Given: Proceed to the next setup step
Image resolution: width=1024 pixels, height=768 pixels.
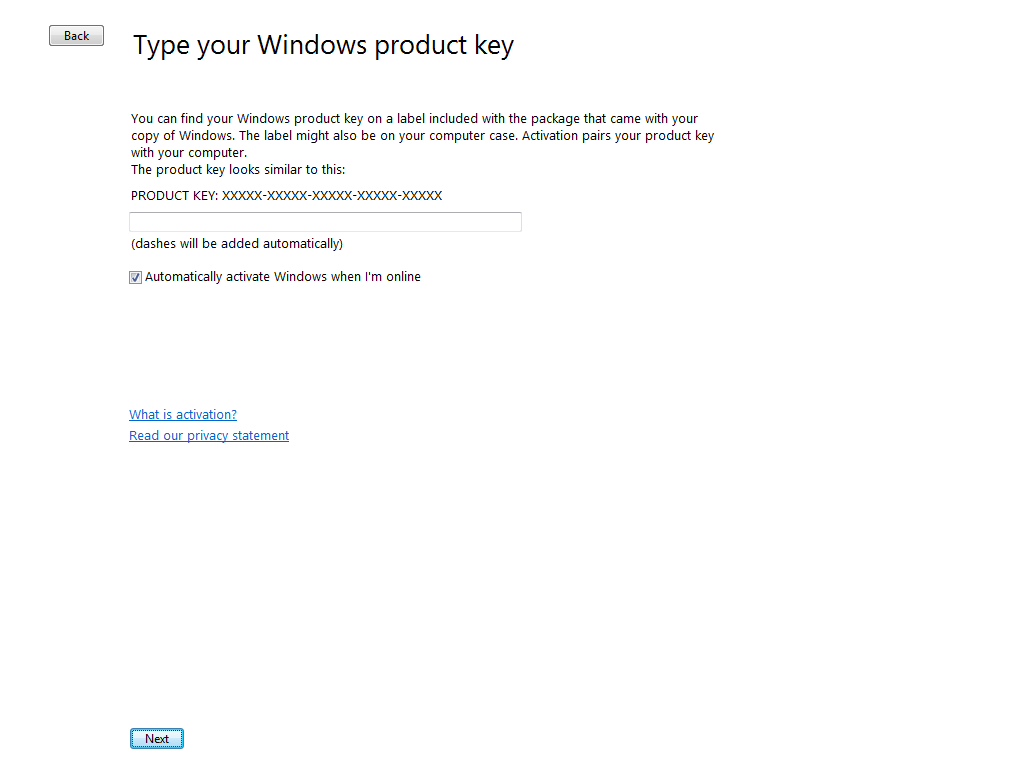Looking at the screenshot, I should (x=157, y=739).
